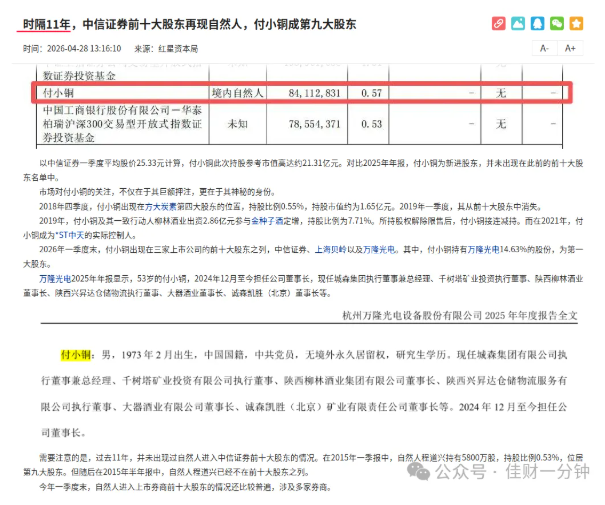Open the 金种子酒 stock link
The height and width of the screenshot is (505, 605).
pyautogui.click(x=267, y=221)
